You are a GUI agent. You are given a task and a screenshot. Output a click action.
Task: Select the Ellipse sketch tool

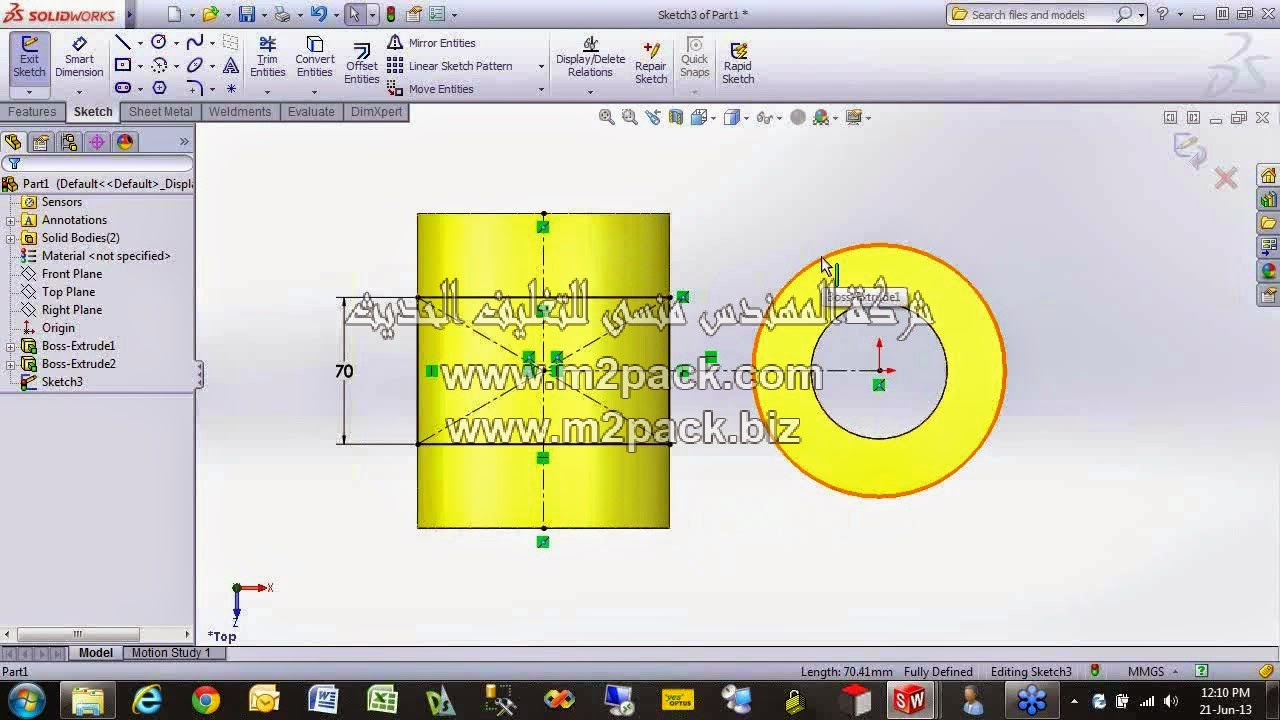[195, 65]
